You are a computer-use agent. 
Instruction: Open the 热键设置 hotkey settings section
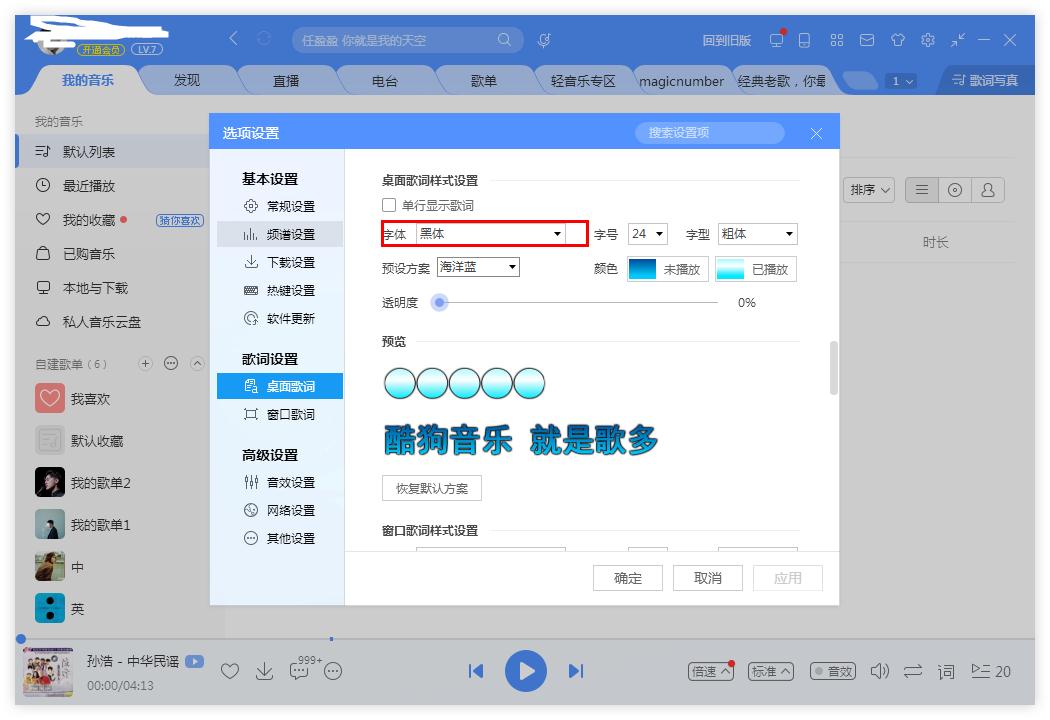(x=285, y=290)
